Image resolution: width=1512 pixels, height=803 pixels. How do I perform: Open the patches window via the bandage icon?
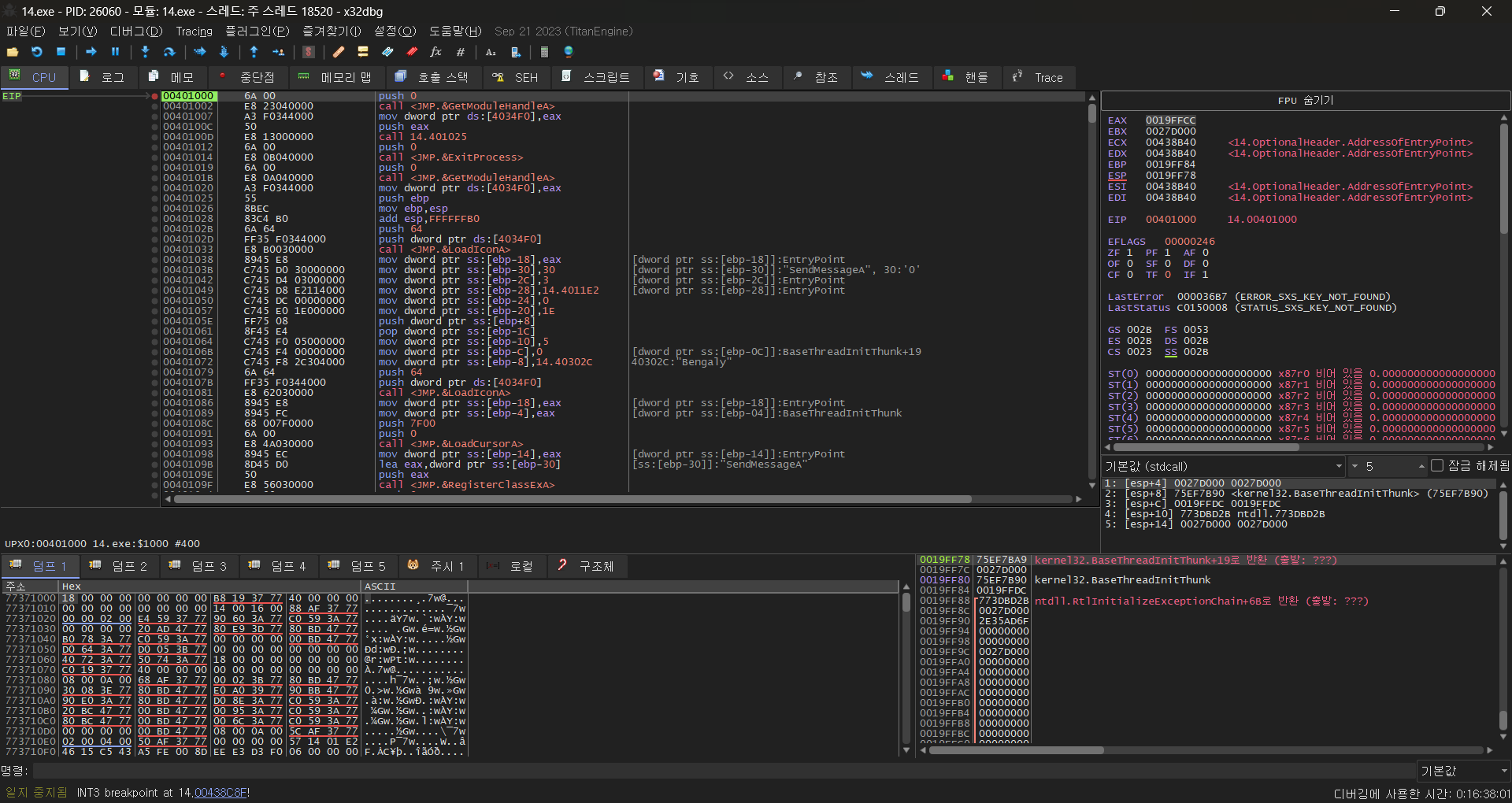point(338,52)
